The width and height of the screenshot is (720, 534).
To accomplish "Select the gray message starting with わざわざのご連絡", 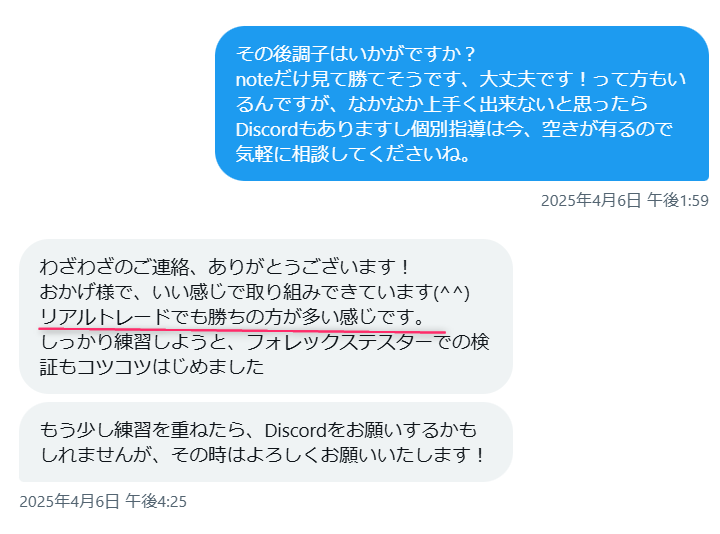I will pyautogui.click(x=265, y=316).
